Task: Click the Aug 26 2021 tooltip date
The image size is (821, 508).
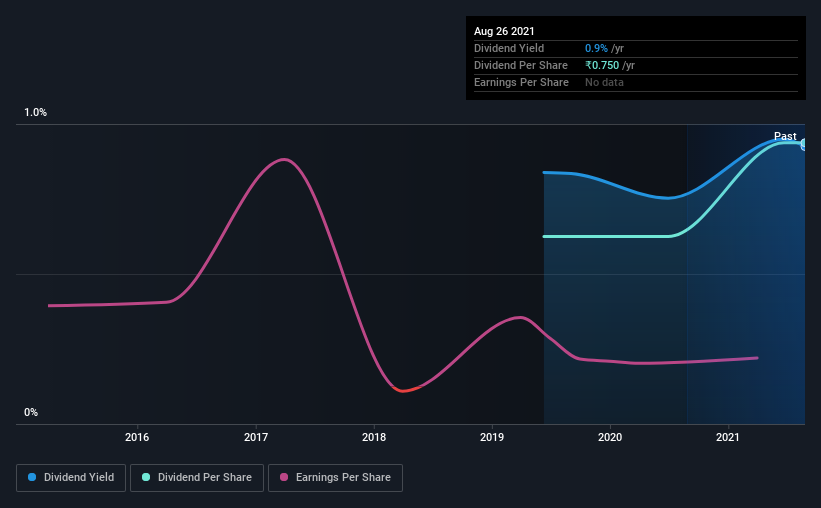Action: tap(504, 32)
